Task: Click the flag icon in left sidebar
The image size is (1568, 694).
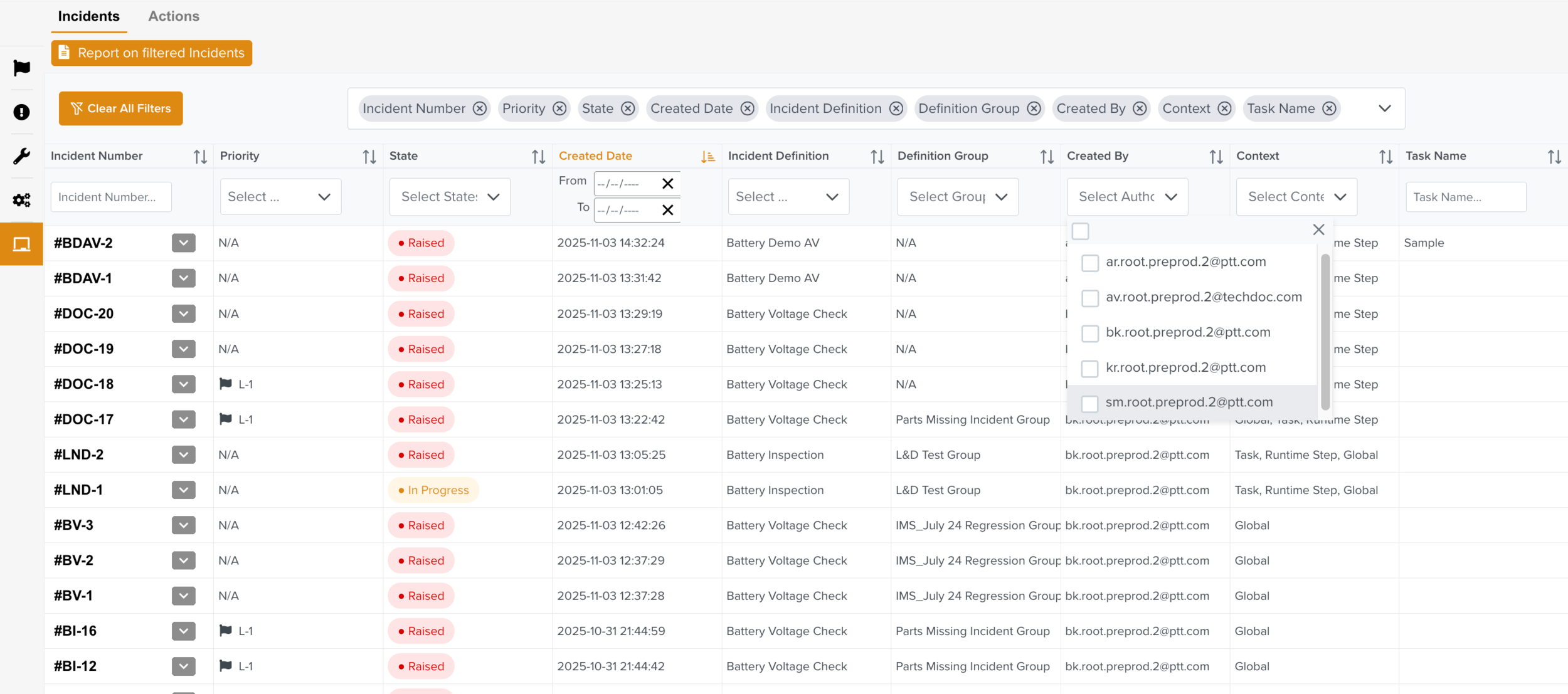Action: coord(21,68)
